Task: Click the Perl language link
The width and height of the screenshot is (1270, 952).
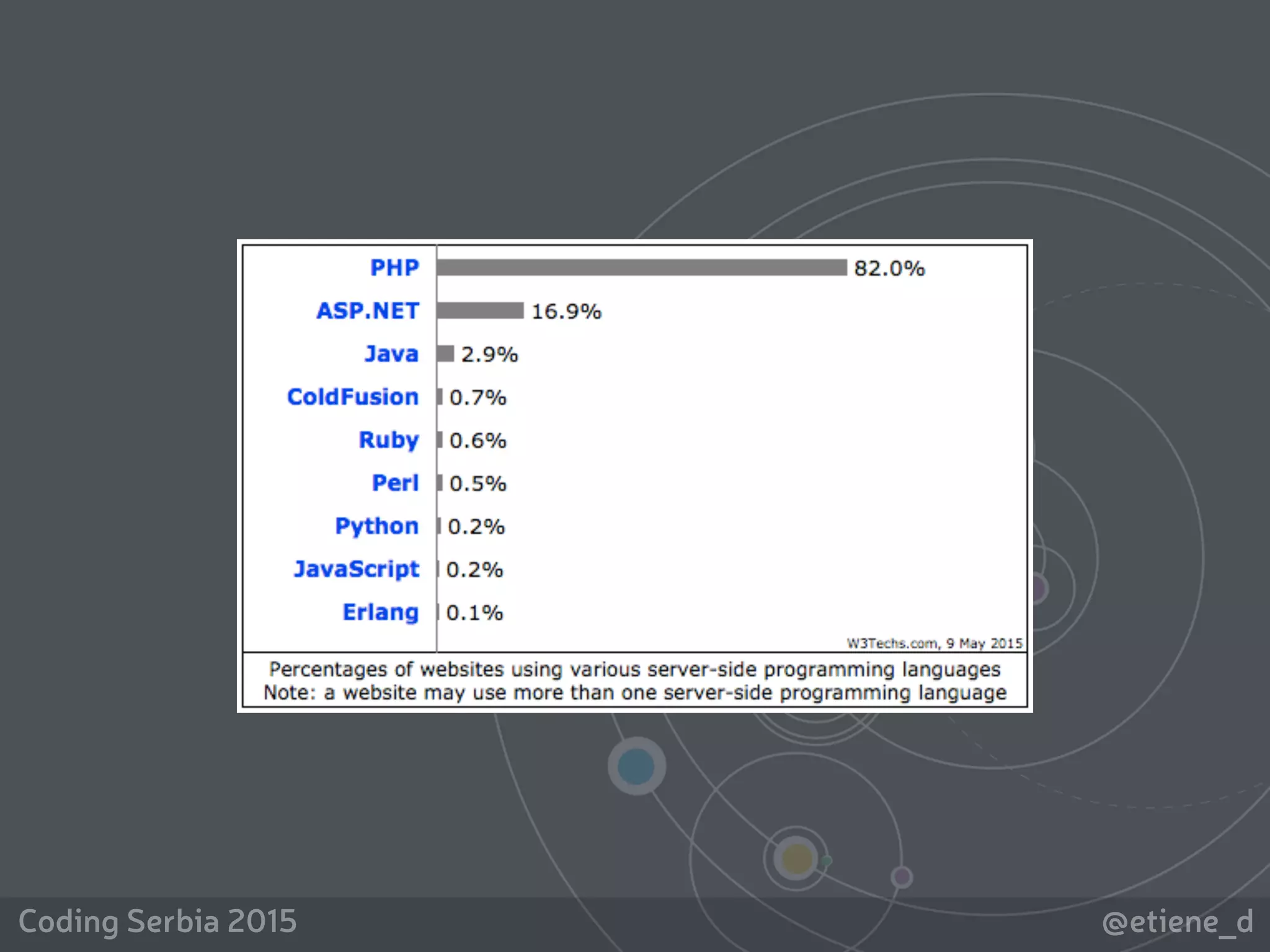Action: pyautogui.click(x=396, y=483)
